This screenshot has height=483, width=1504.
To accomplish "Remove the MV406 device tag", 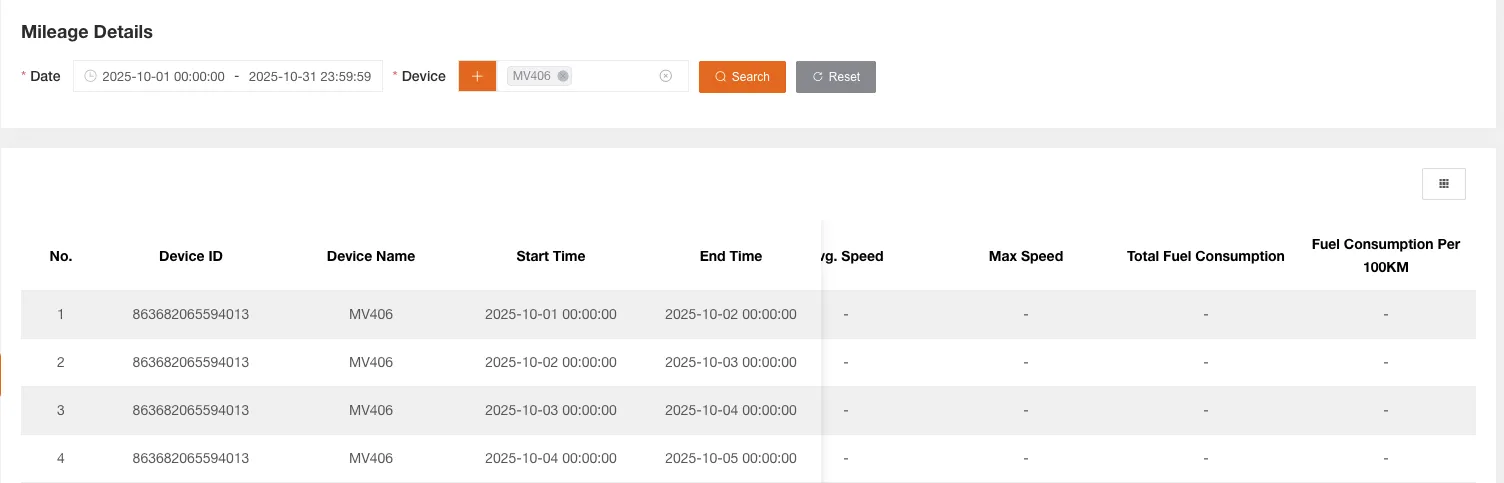I will pos(563,76).
